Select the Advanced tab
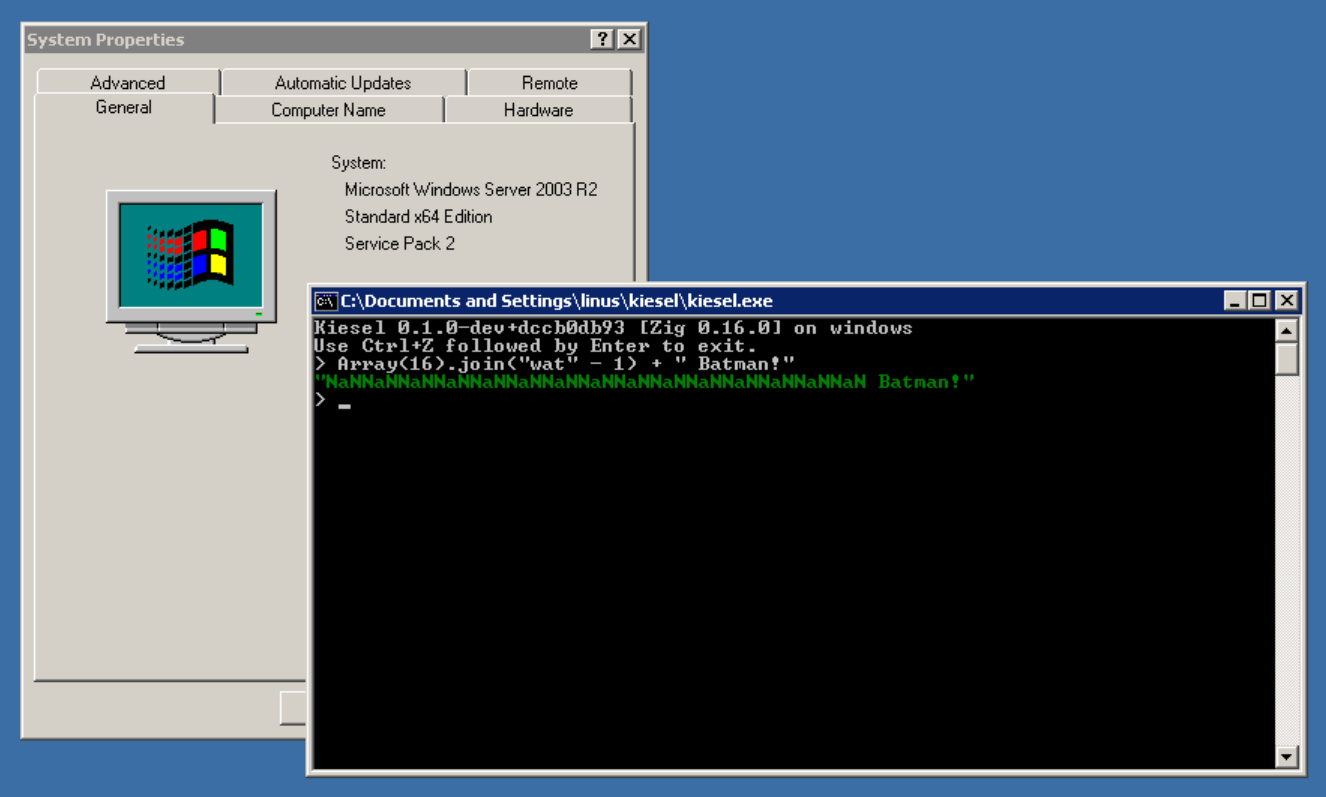Viewport: 1326px width, 797px height. coord(127,82)
